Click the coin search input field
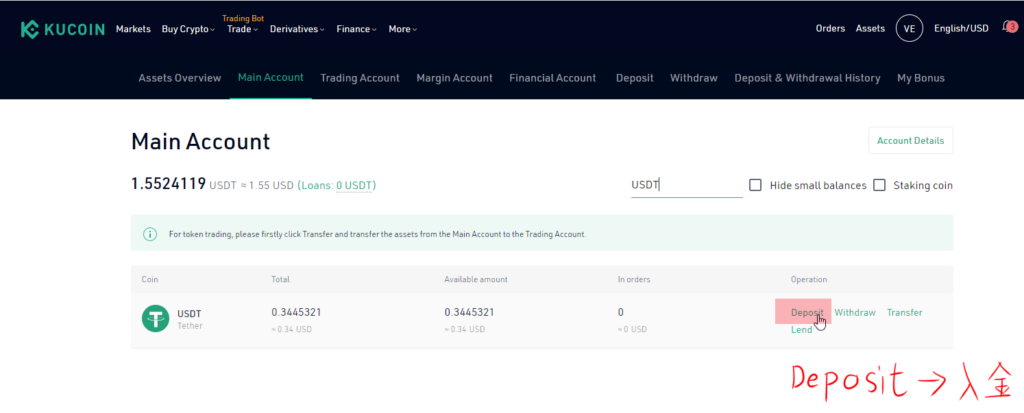The width and height of the screenshot is (1024, 413). click(685, 185)
